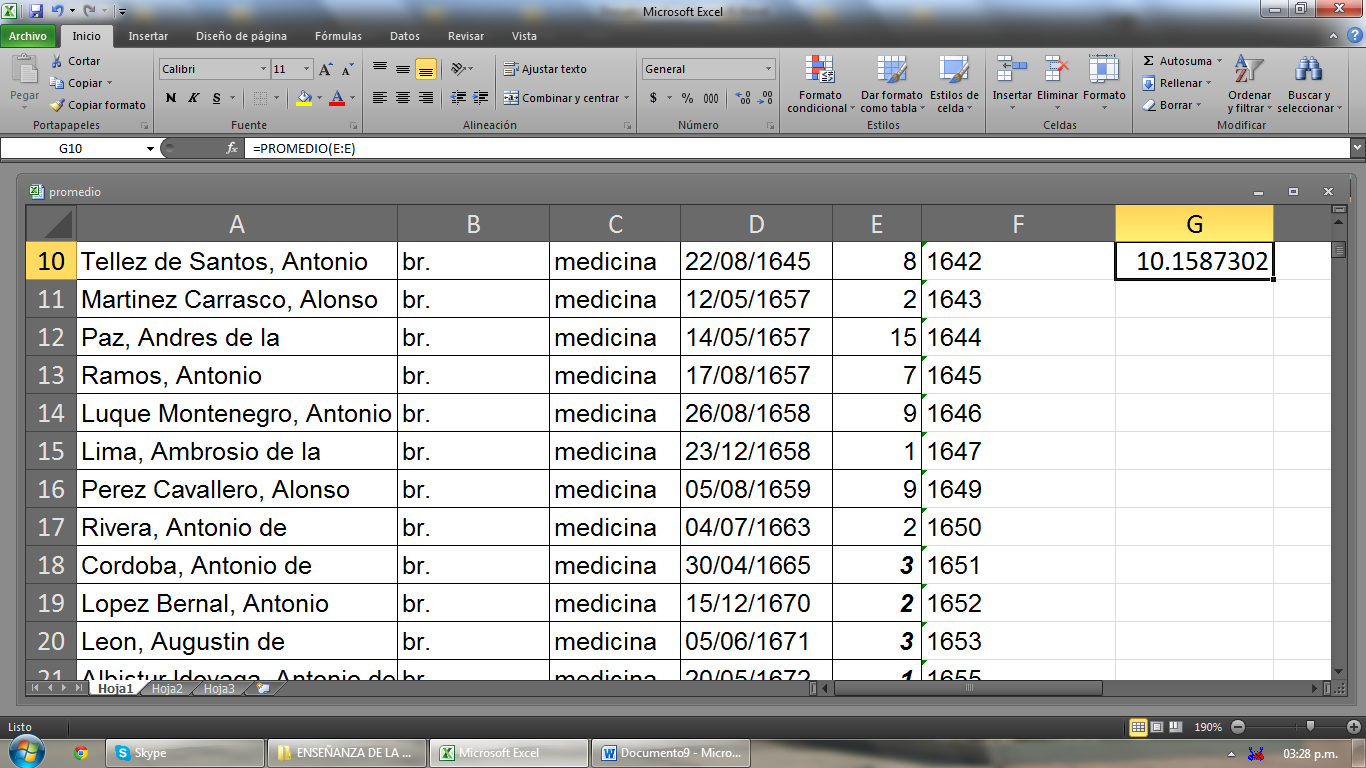Click the zoom slider handle in status bar
This screenshot has height=768, width=1366.
click(x=1310, y=726)
